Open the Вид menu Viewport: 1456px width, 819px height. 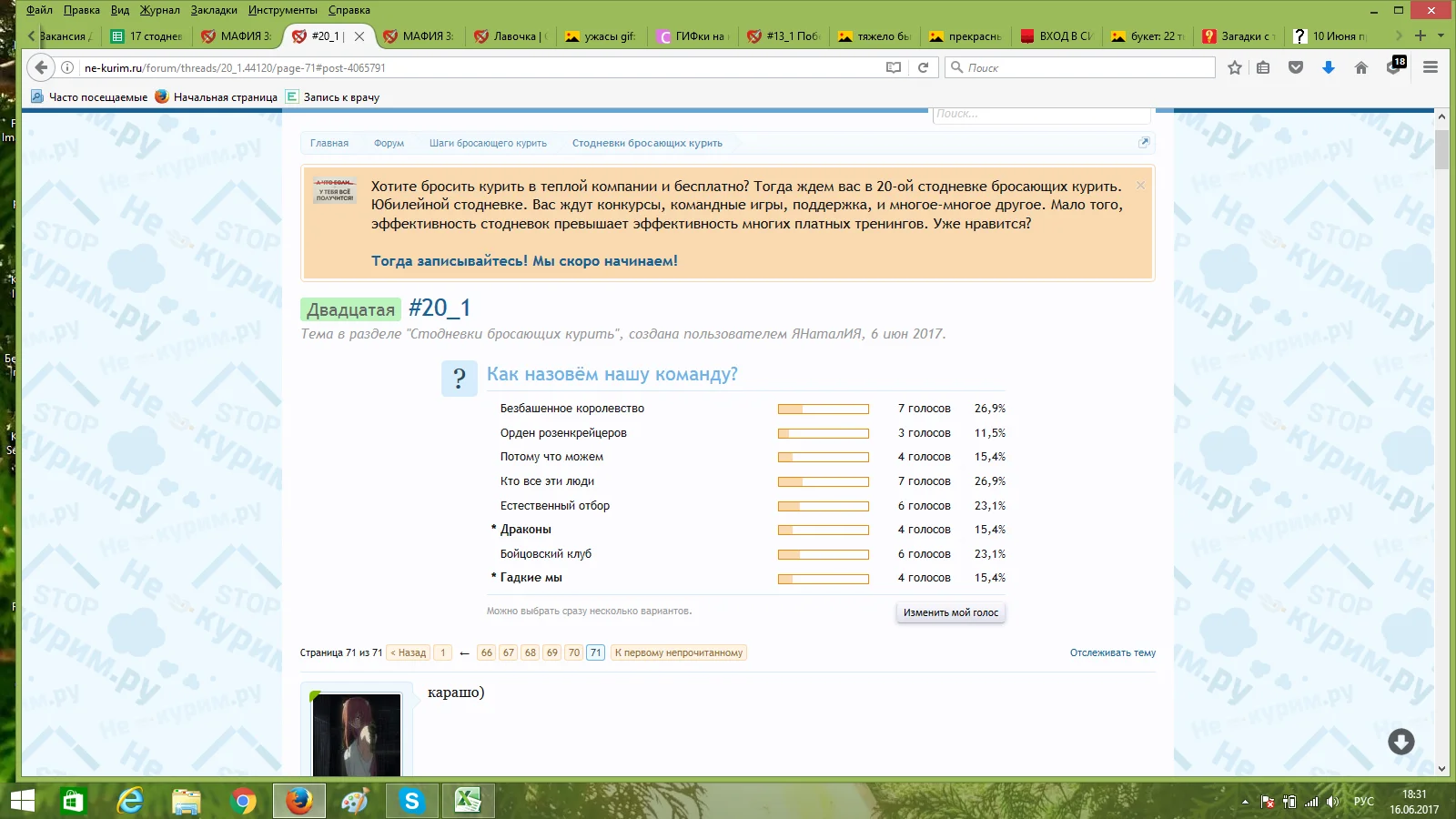coord(120,10)
